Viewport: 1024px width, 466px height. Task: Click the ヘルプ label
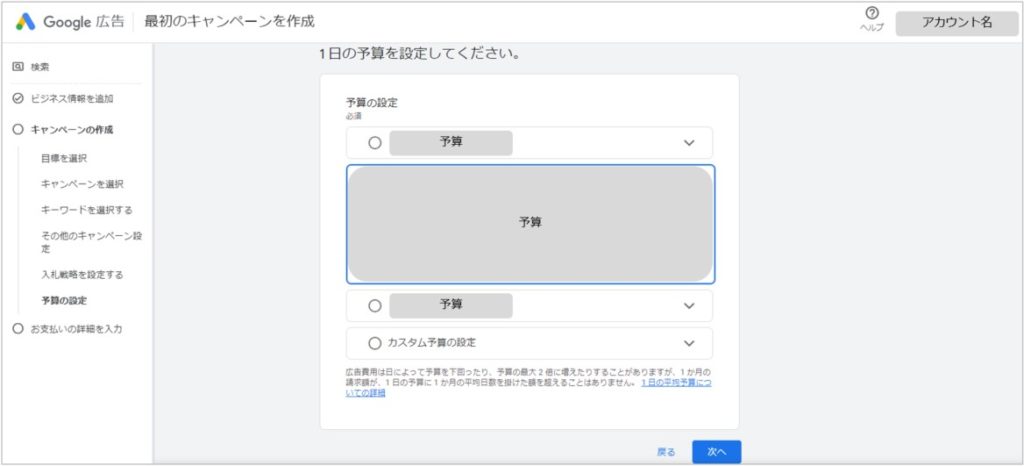(871, 28)
